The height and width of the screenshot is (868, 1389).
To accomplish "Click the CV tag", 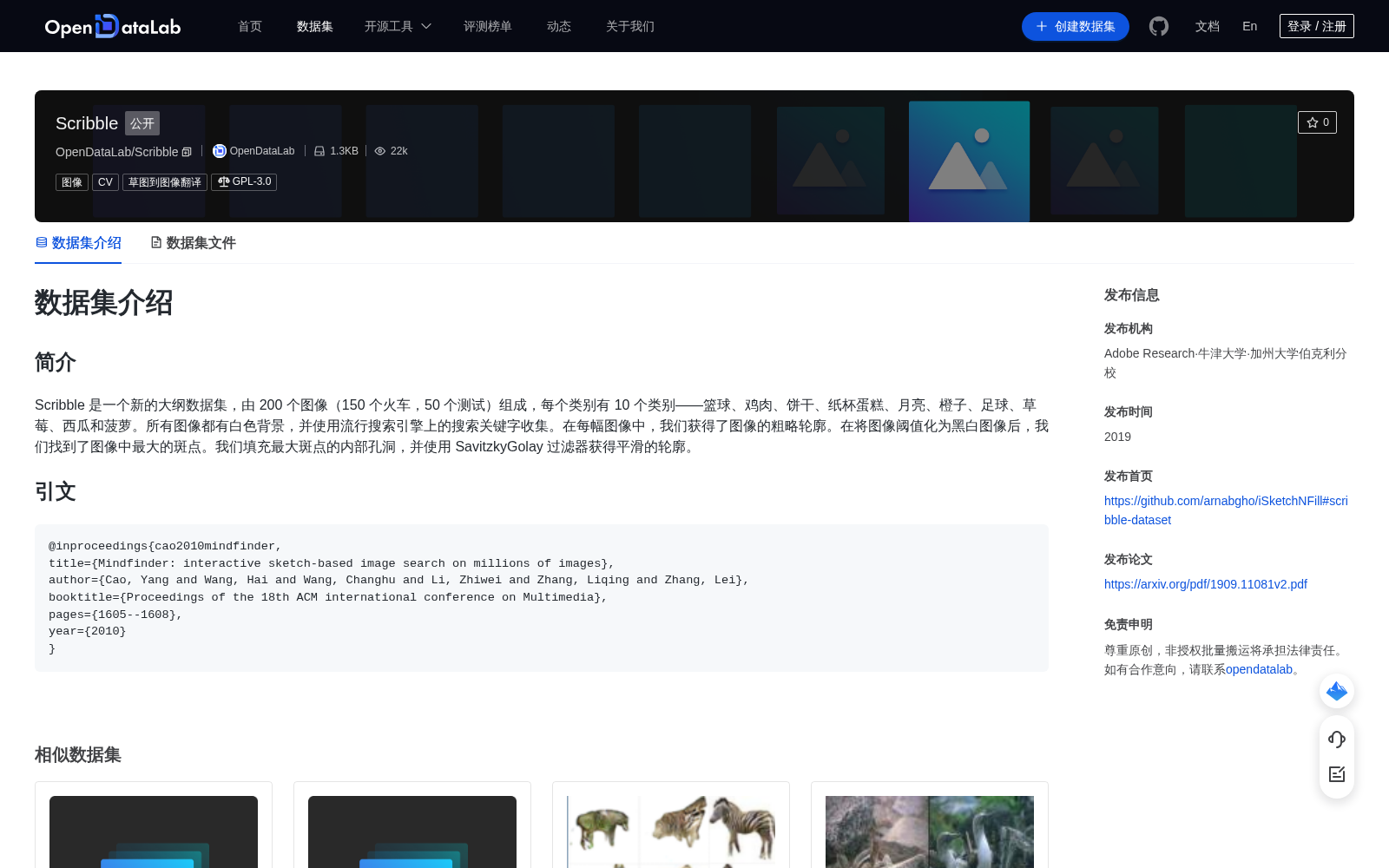I will coord(105,182).
